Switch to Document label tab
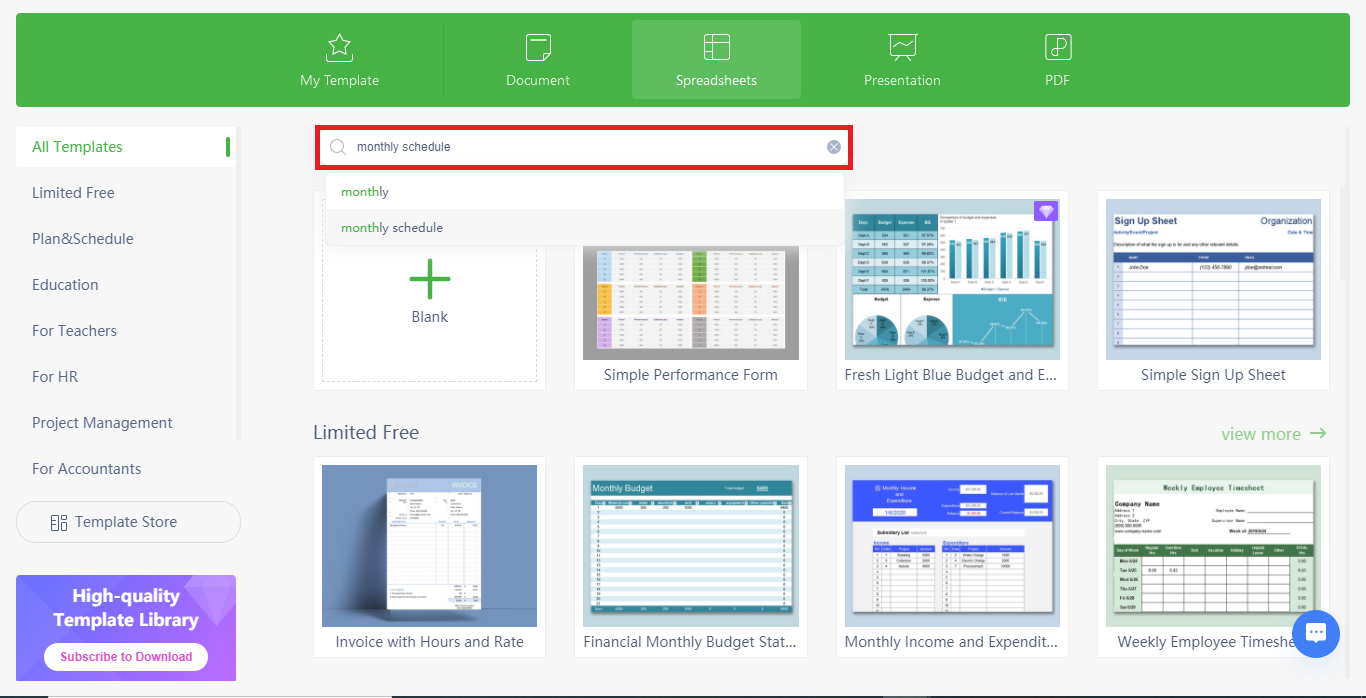The width and height of the screenshot is (1366, 698). click(538, 80)
